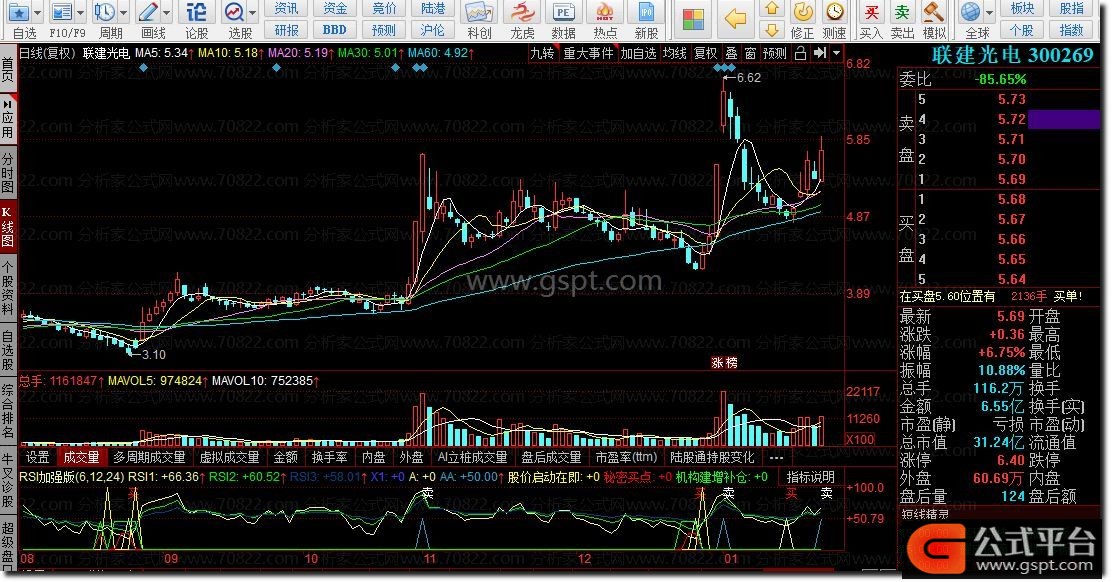Open the chart toolbar dropdown arrow

click(x=837, y=53)
